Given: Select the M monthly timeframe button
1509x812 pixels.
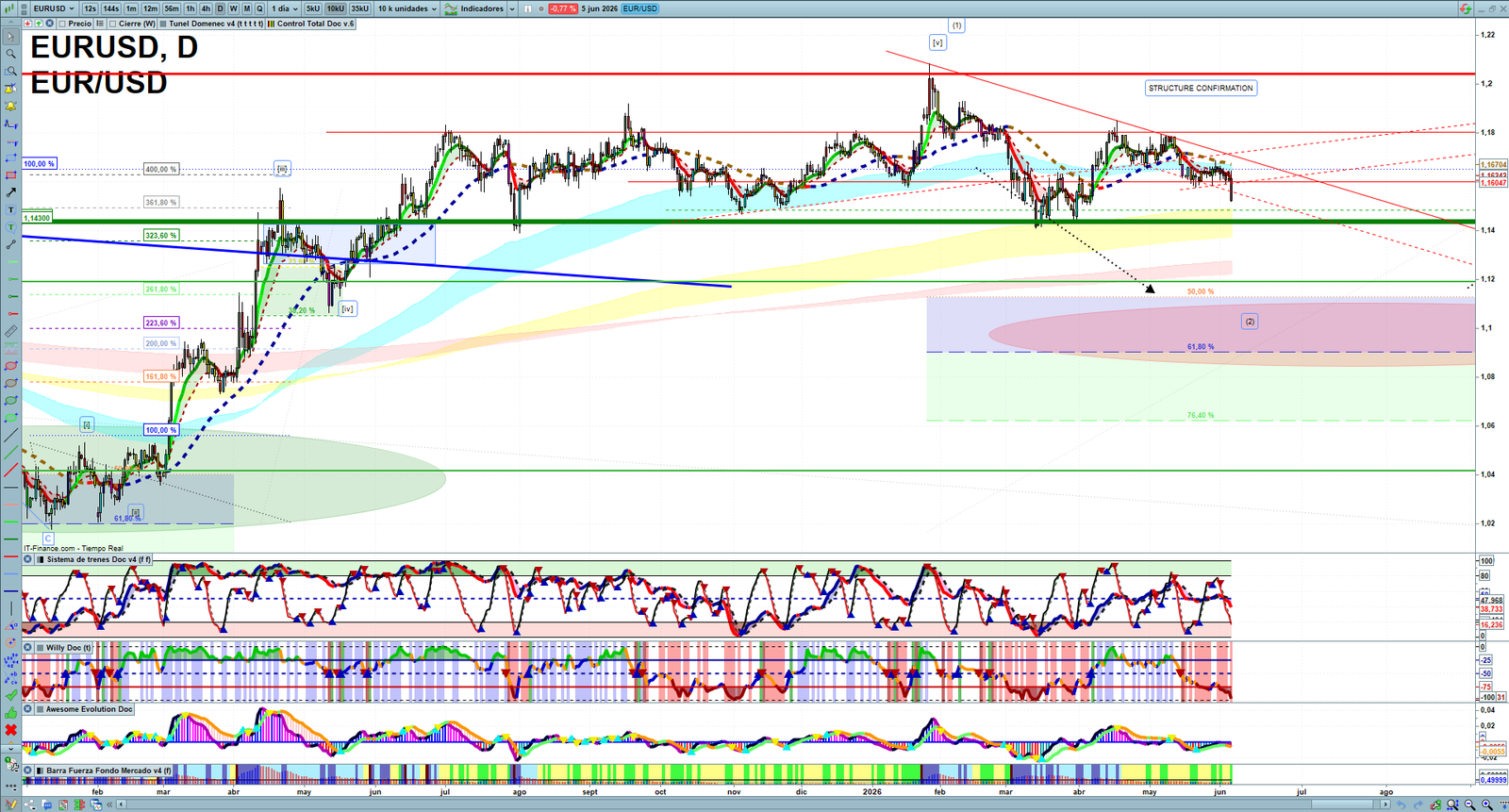Looking at the screenshot, I should click(x=246, y=8).
